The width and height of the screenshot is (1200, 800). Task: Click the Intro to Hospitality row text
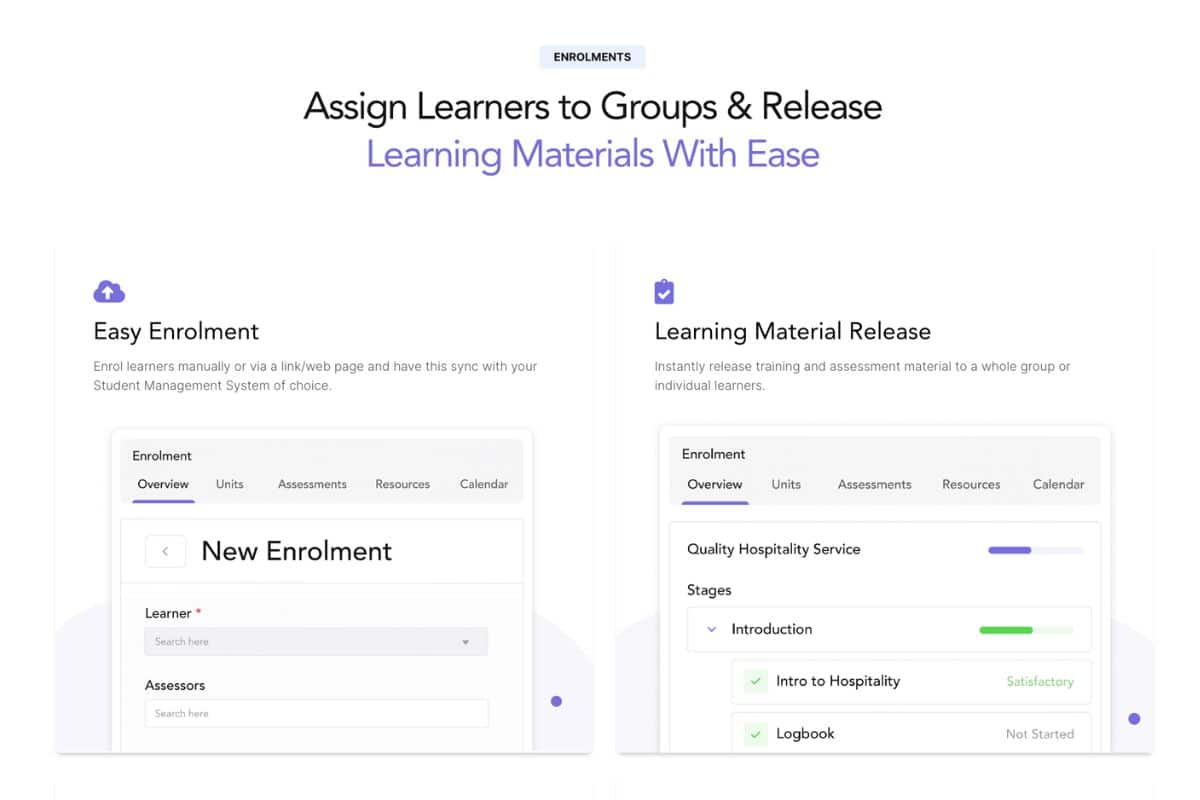838,681
